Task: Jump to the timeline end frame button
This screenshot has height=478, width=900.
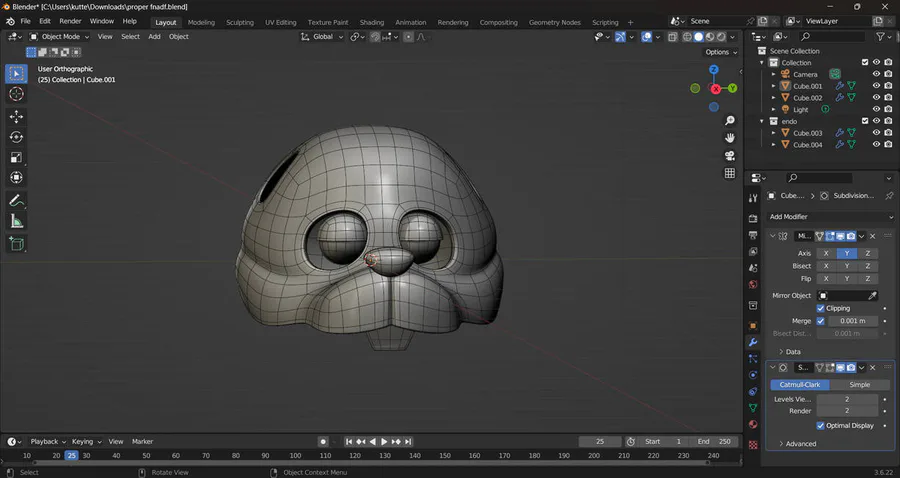Action: coord(408,441)
